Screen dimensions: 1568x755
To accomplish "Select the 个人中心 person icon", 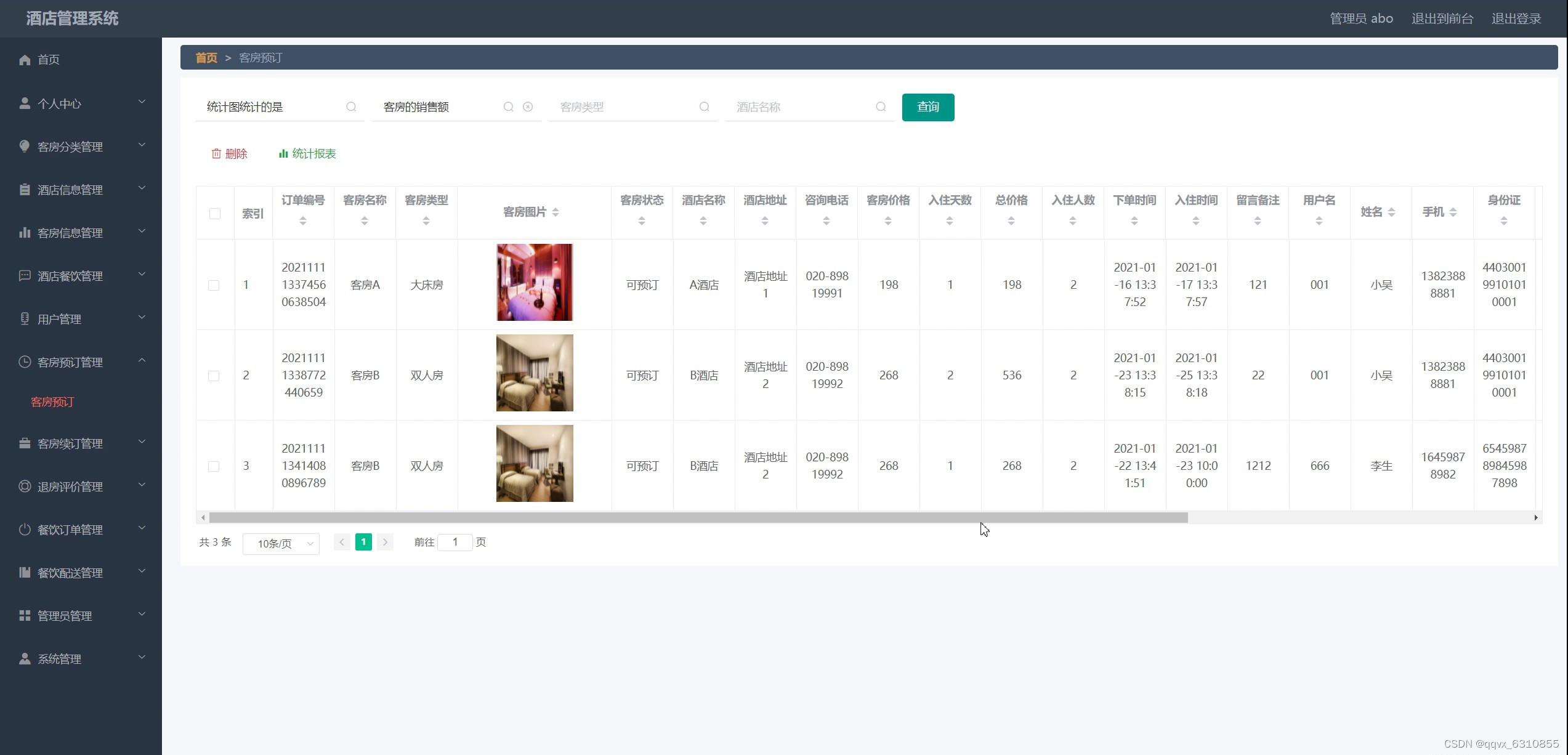I will (x=25, y=103).
